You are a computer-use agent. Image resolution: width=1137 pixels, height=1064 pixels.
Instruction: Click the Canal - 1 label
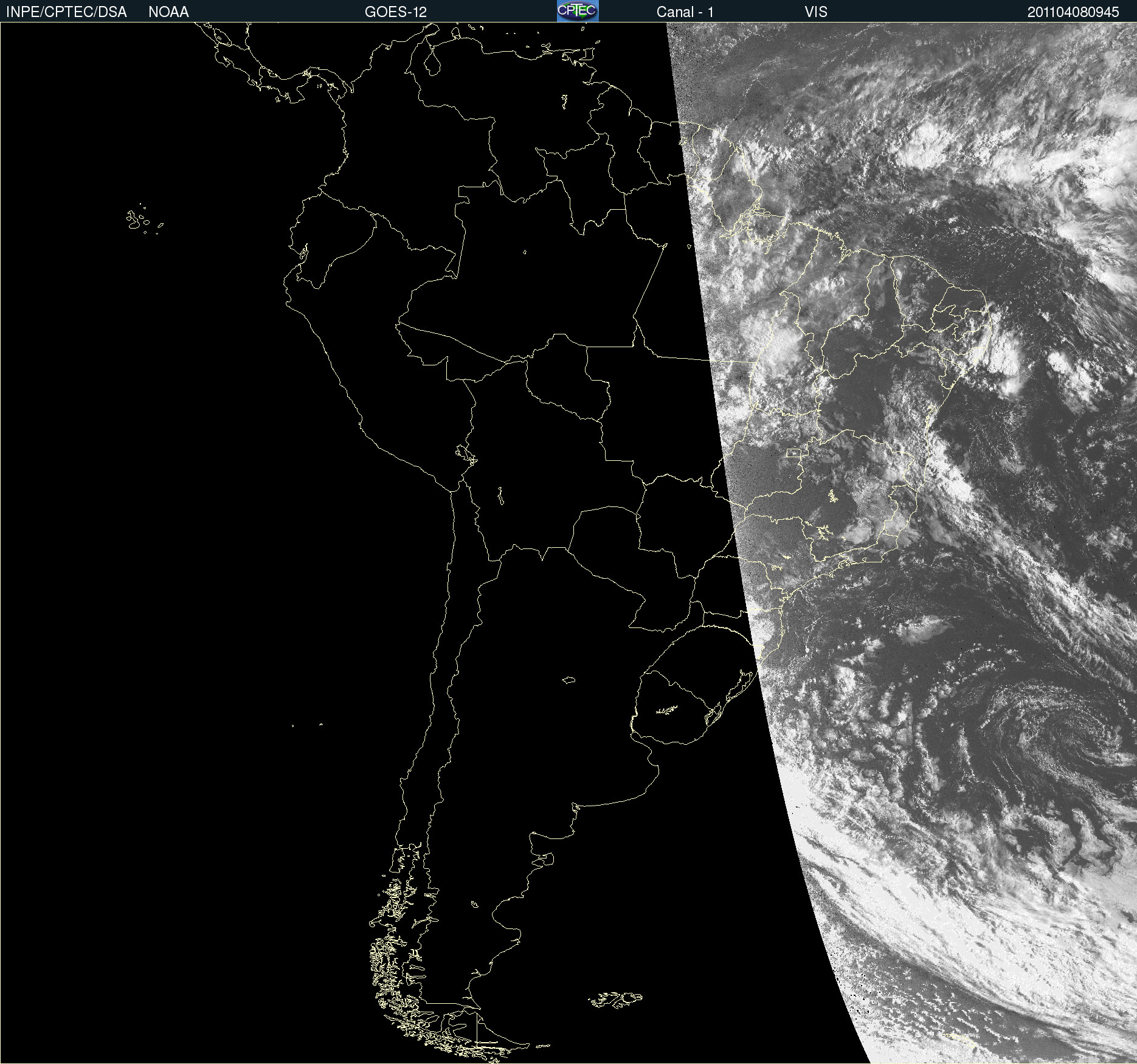[685, 12]
